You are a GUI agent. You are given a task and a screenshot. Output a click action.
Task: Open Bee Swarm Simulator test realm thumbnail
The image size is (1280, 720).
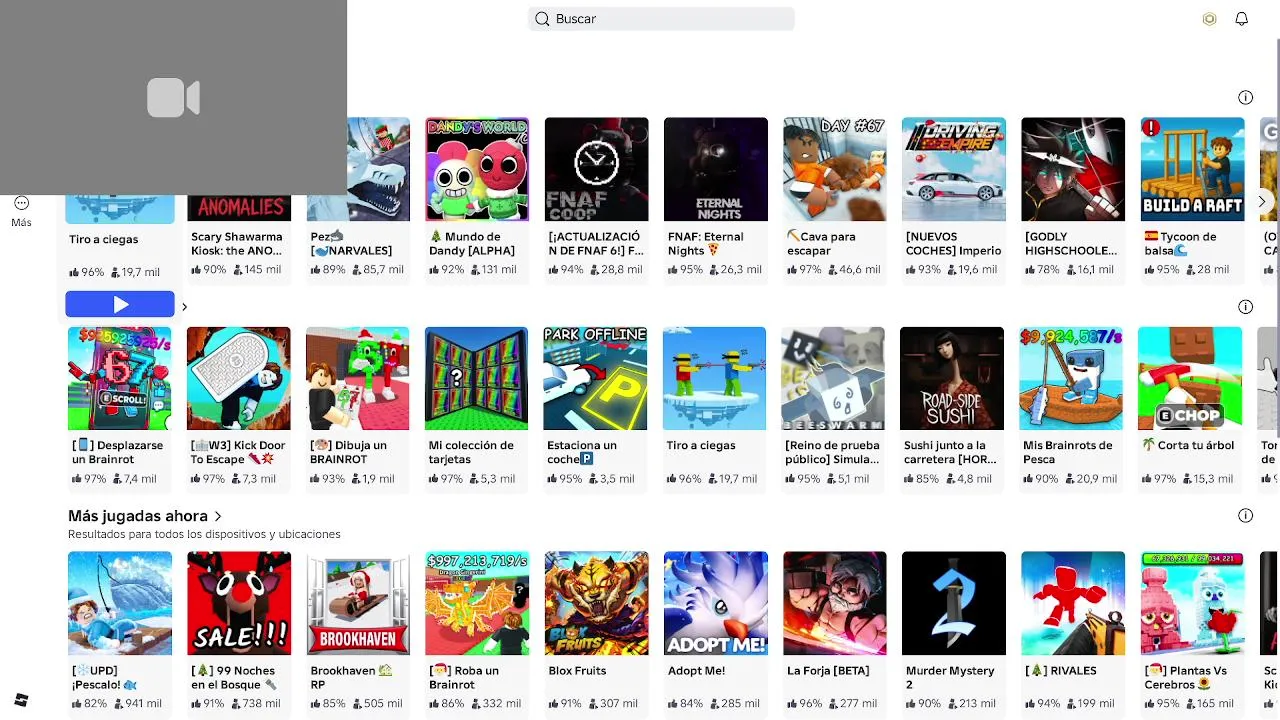coord(833,378)
